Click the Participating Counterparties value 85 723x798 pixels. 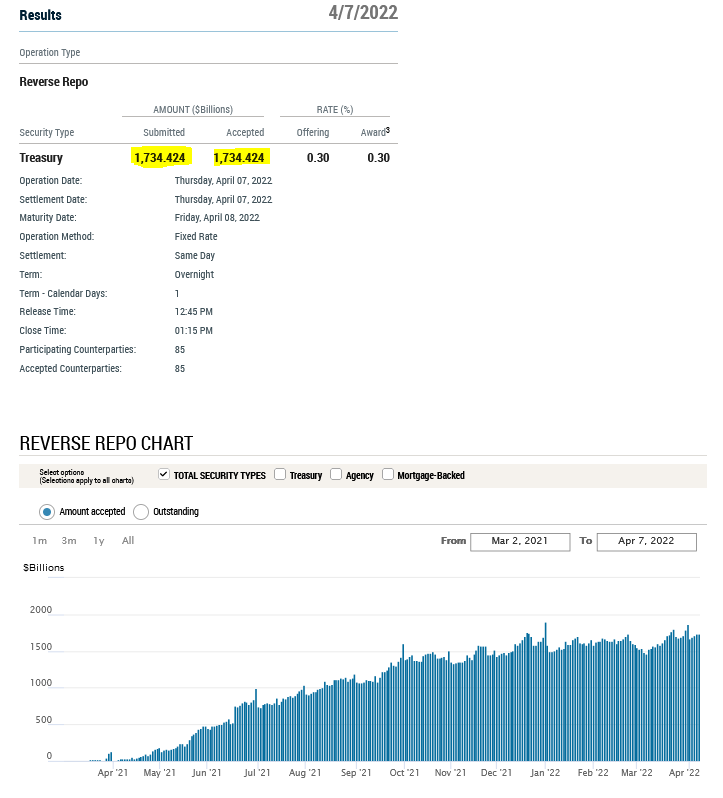[180, 350]
